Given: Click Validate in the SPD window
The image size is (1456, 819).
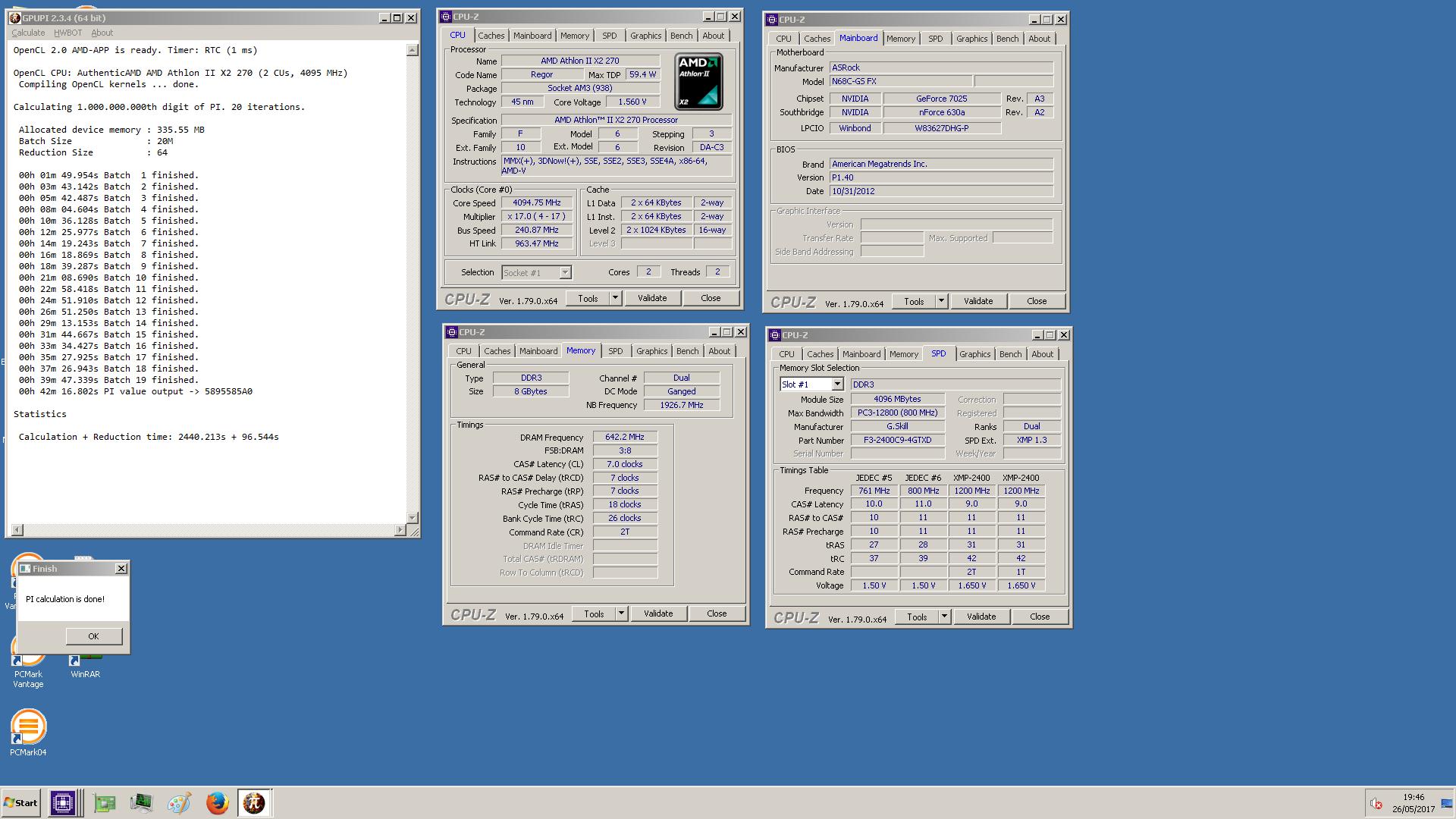Looking at the screenshot, I should [981, 617].
